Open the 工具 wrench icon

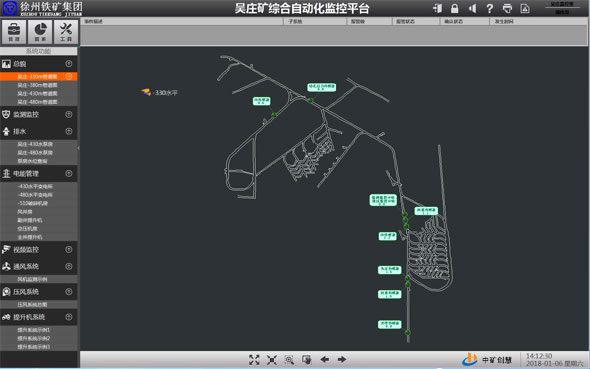point(66,32)
